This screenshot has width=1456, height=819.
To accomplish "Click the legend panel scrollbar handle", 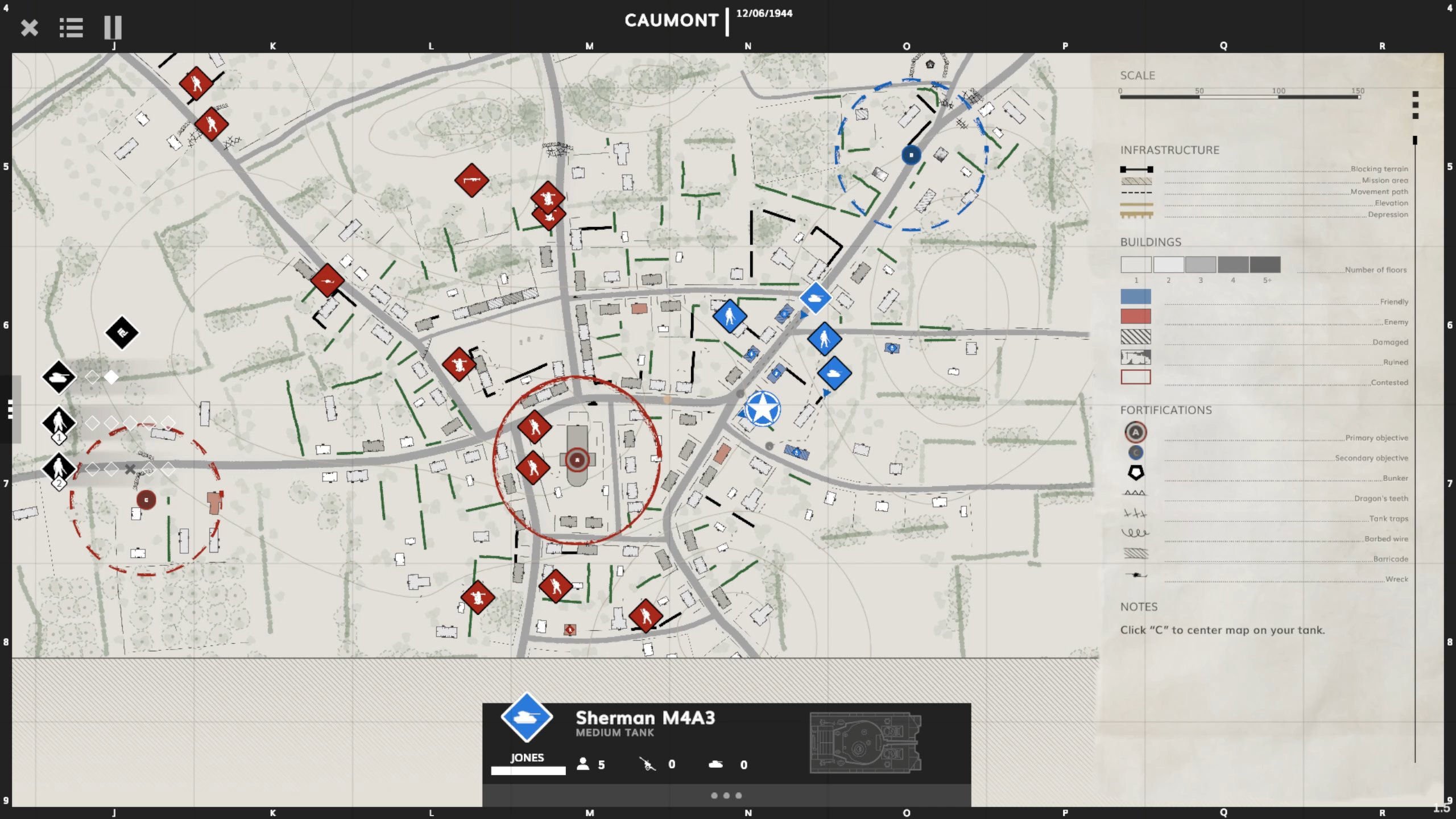I will pyautogui.click(x=1415, y=140).
